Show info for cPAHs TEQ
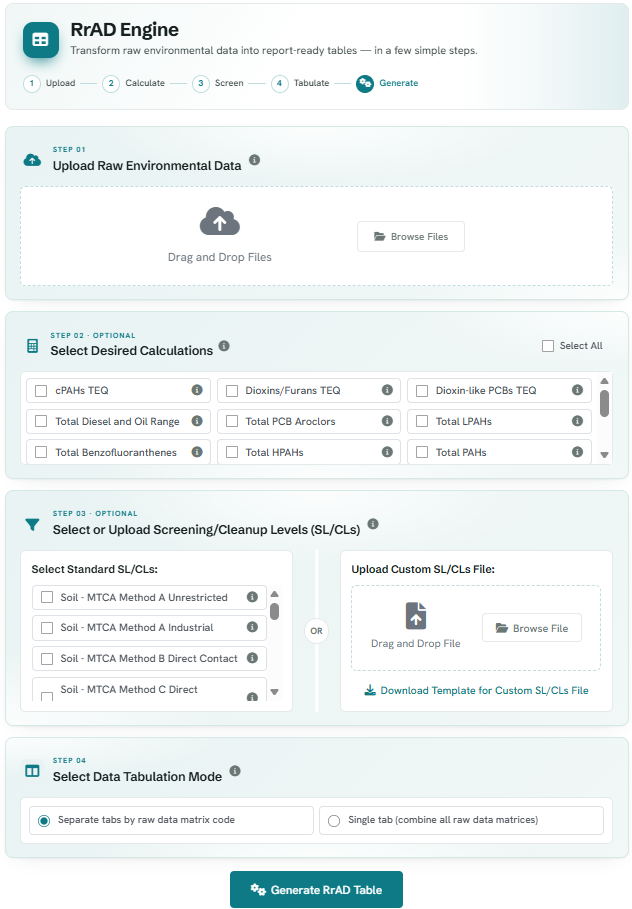The width and height of the screenshot is (632, 909). tap(197, 390)
